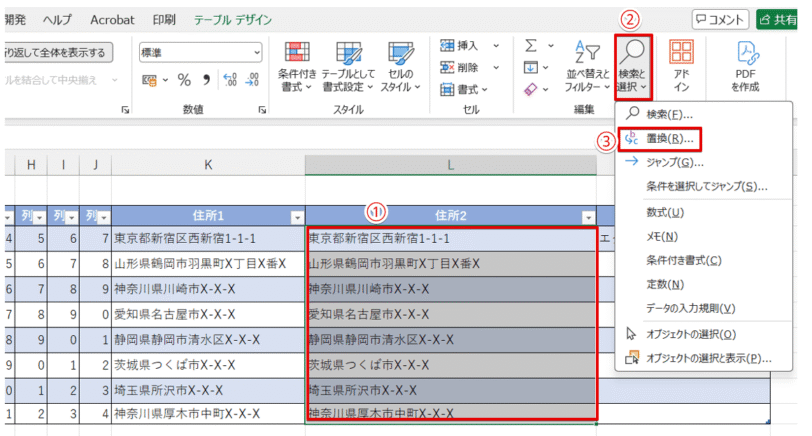Click the Clear eraser icon
Image resolution: width=812 pixels, height=436 pixels.
(531, 90)
